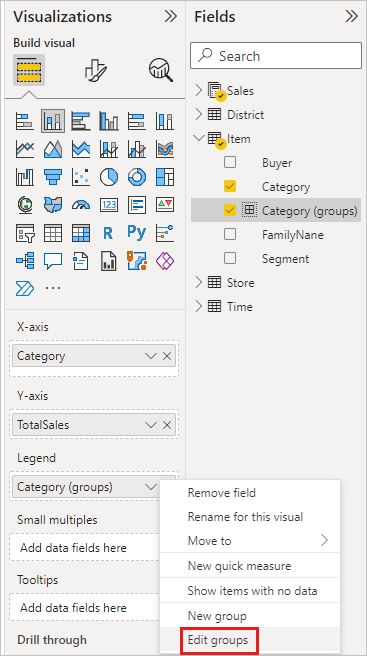Screen dimensions: 367x656
Task: Add a Card (123) visual
Action: (x=109, y=205)
